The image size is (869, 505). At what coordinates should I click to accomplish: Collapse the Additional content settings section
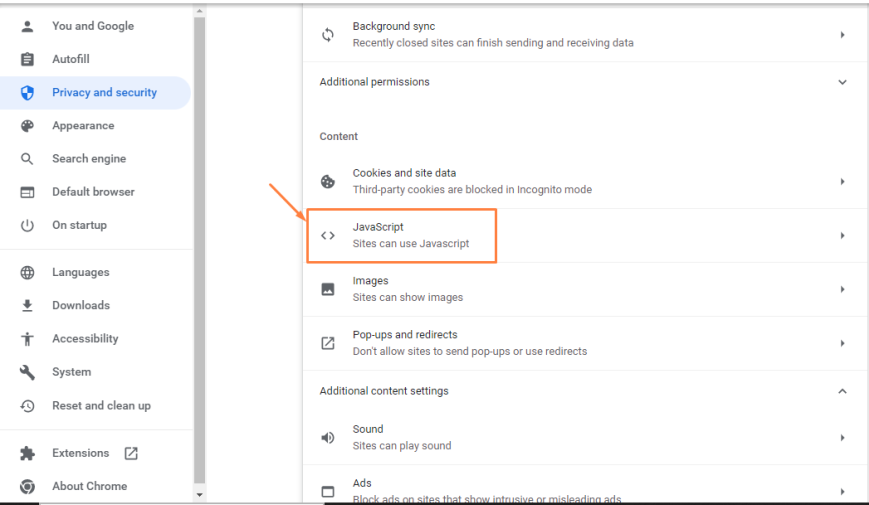click(842, 391)
